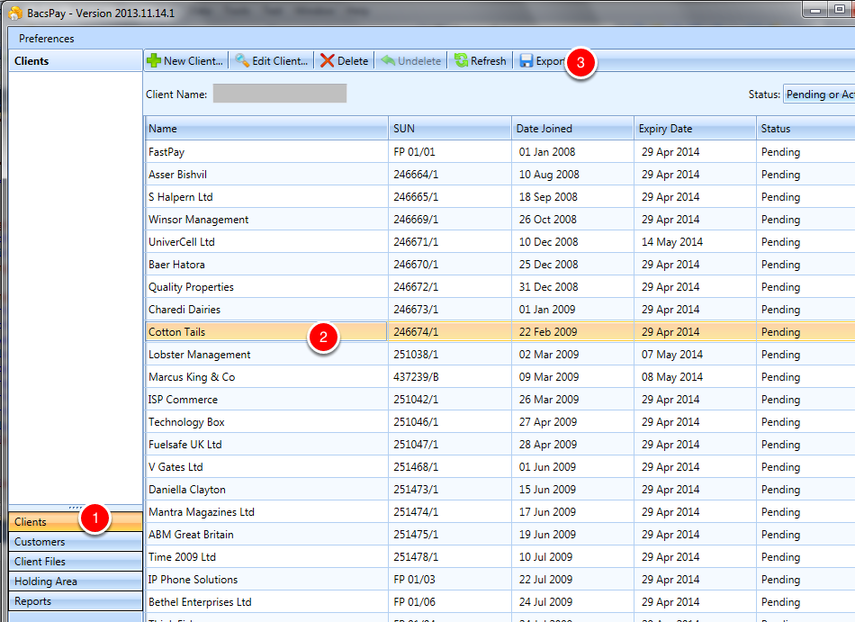Sort by the SUN column header
The image size is (855, 622).
tap(450, 129)
